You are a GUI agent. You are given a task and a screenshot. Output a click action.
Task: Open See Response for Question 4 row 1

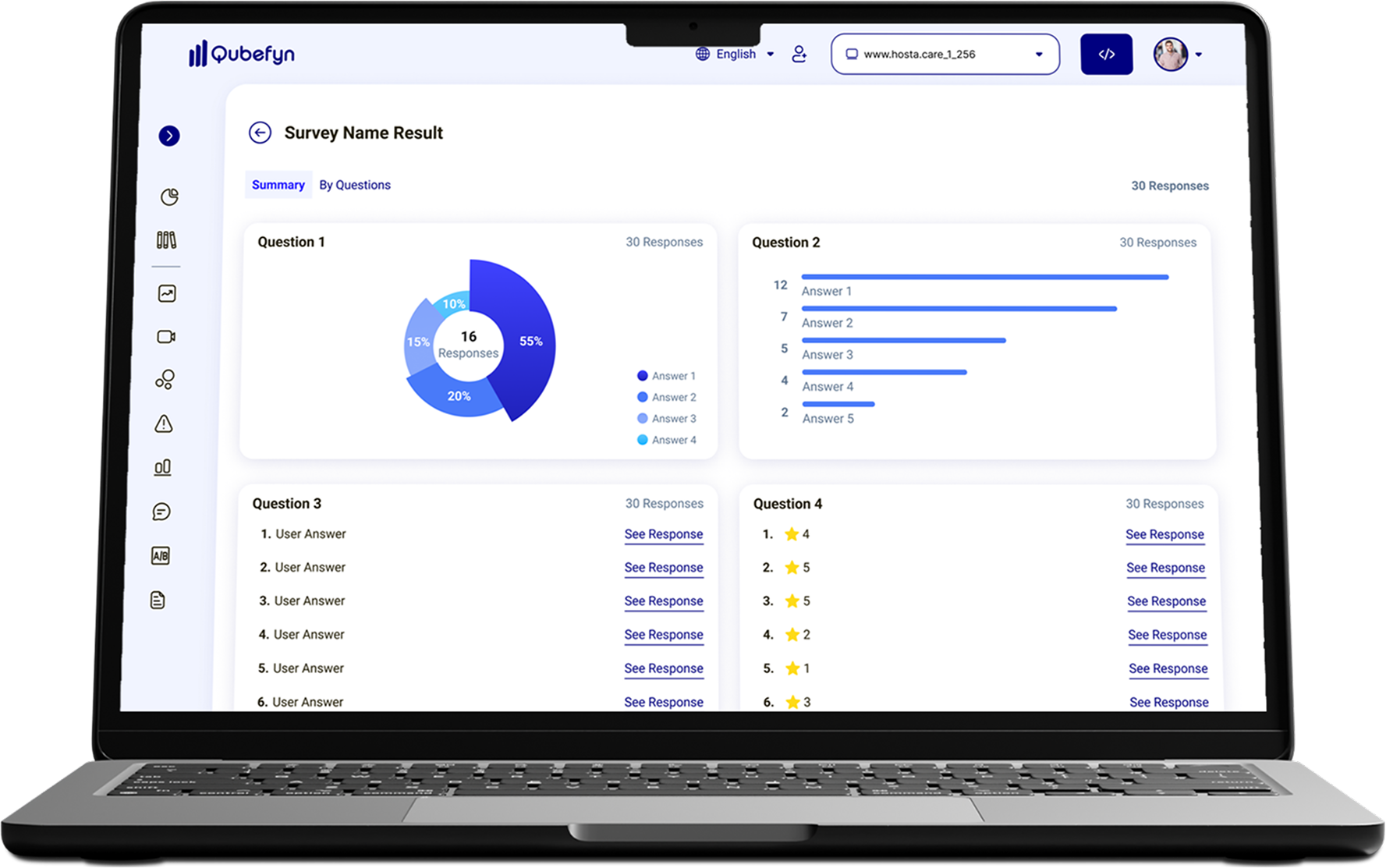point(1165,534)
